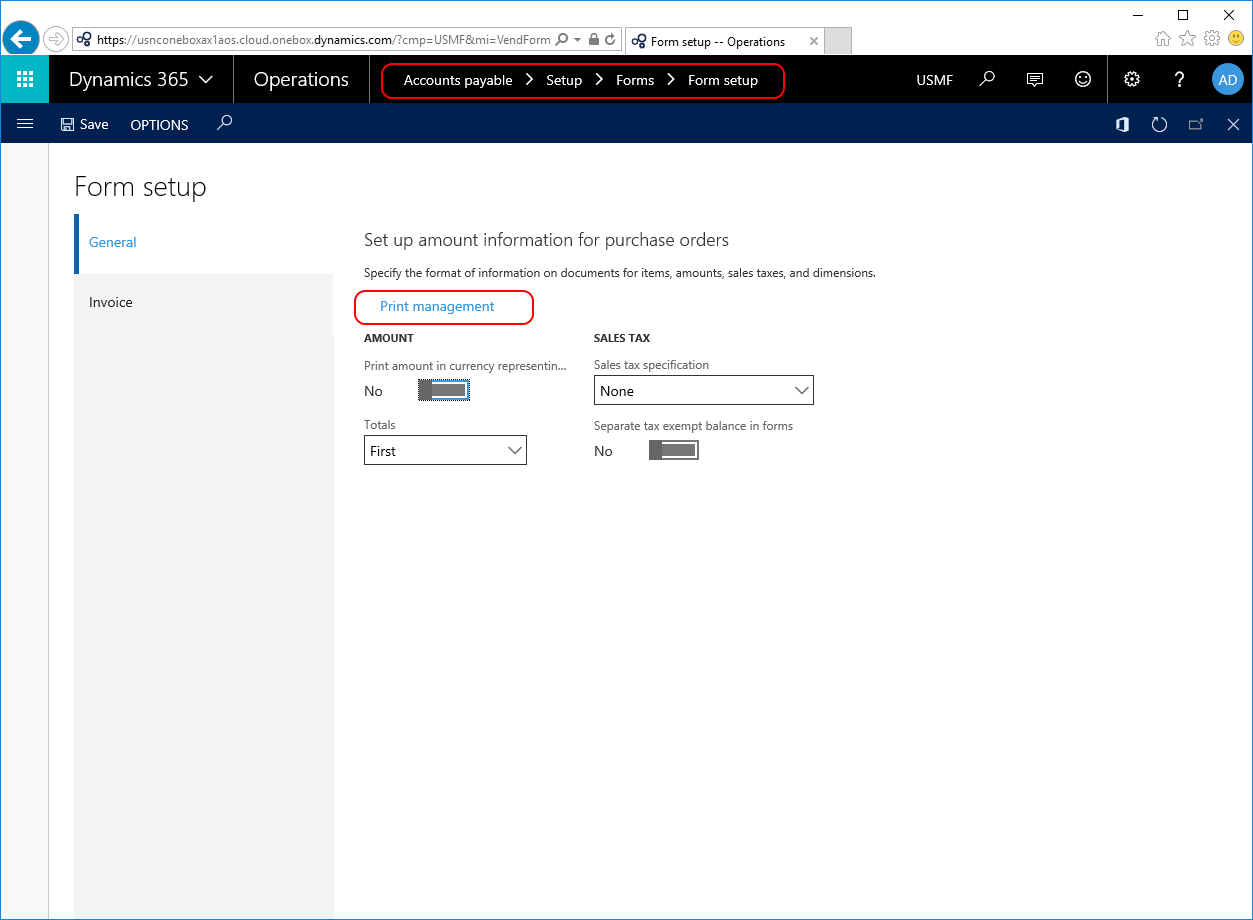Viewport: 1253px width, 920px height.
Task: Click the Form setup page heading
Action: (140, 187)
